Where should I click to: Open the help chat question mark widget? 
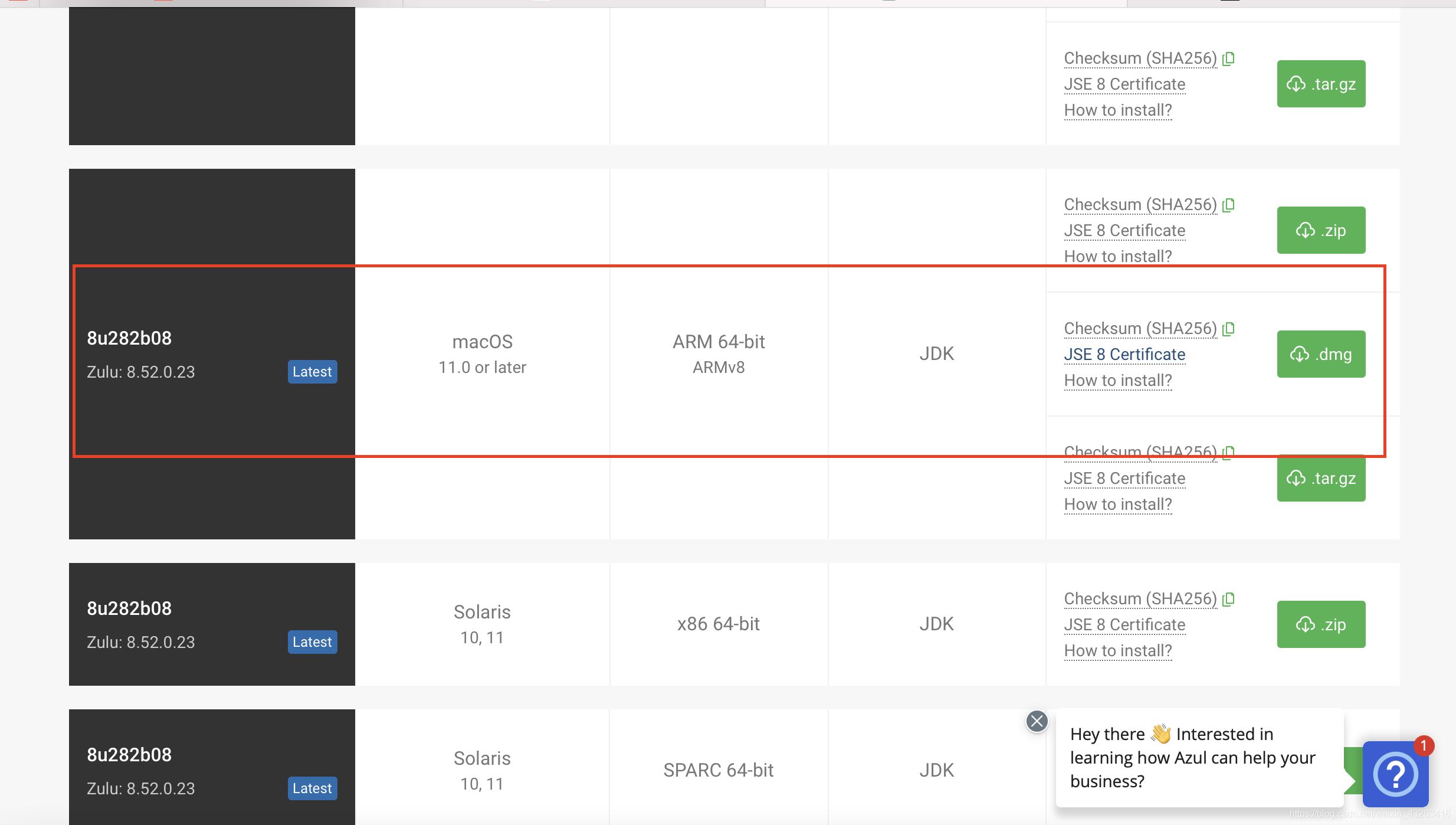pos(1395,774)
